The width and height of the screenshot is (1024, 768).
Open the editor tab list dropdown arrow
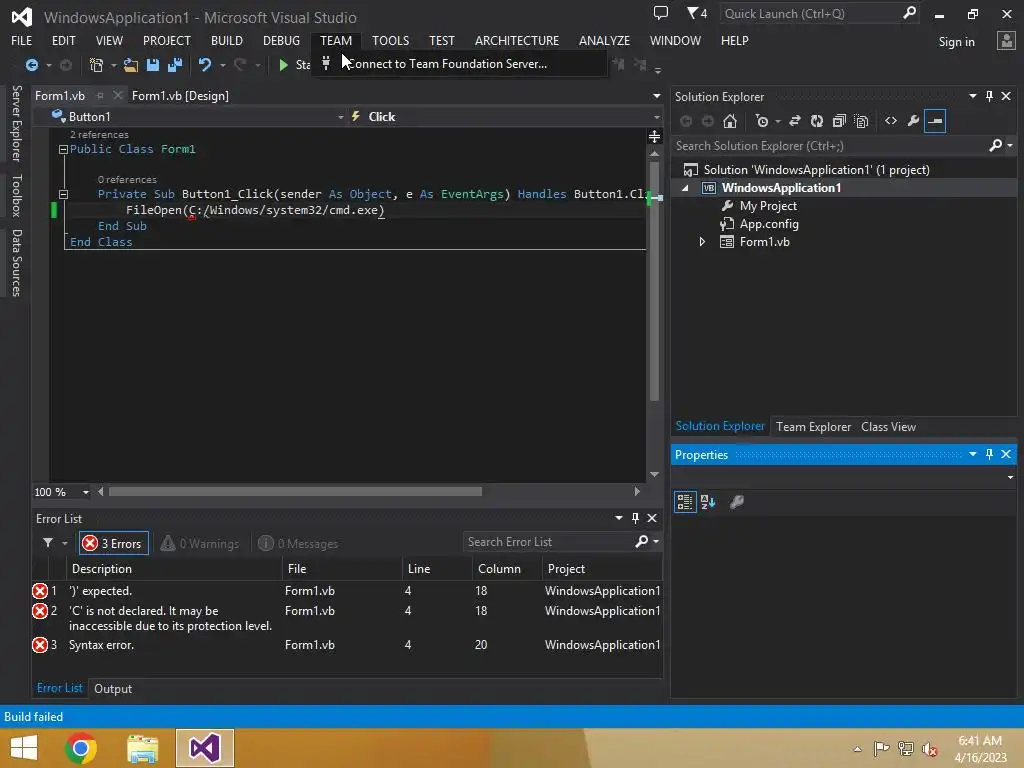pos(656,96)
